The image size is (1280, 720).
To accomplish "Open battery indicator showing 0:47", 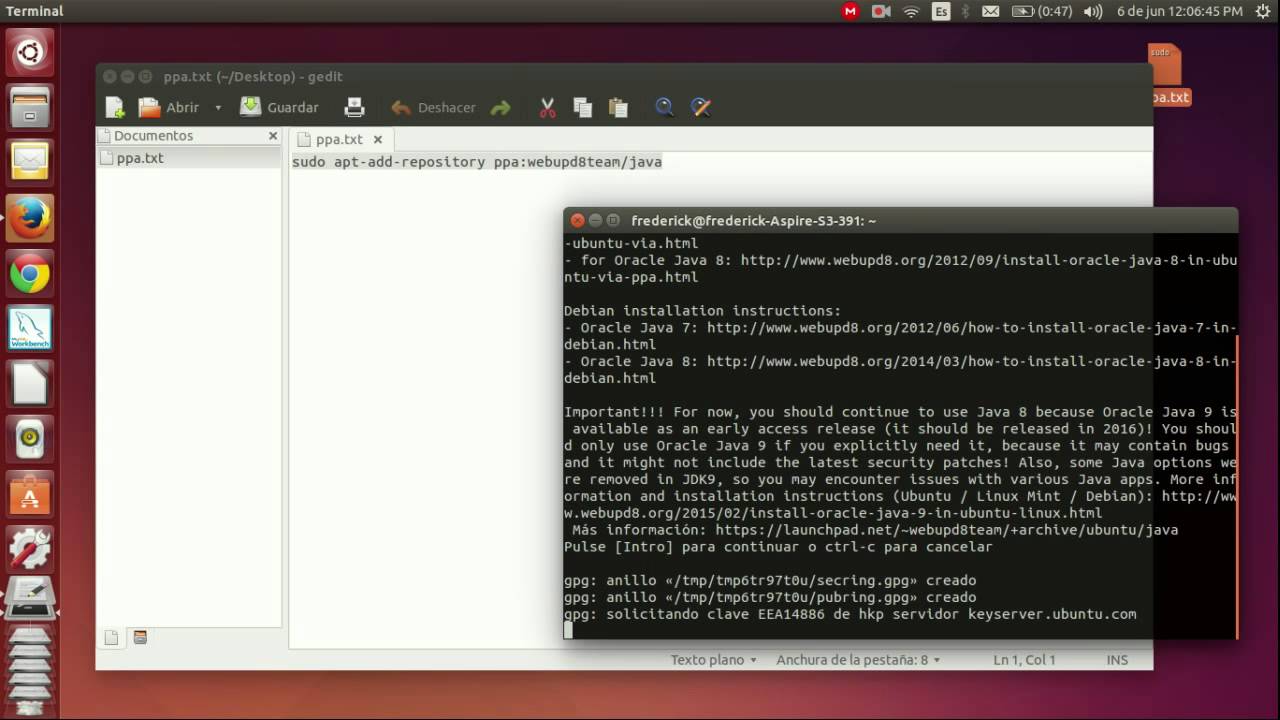I will 1042,11.
